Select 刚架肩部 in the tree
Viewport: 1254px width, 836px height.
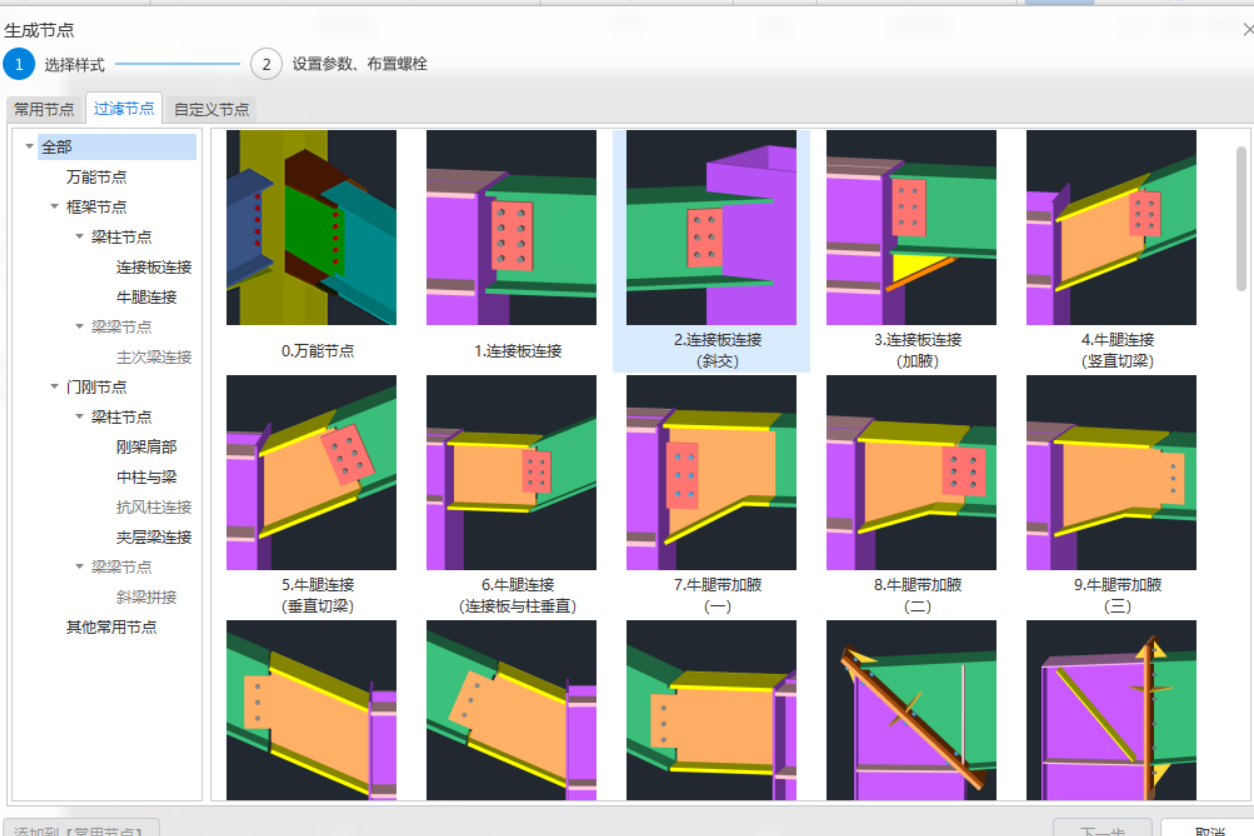(x=146, y=447)
